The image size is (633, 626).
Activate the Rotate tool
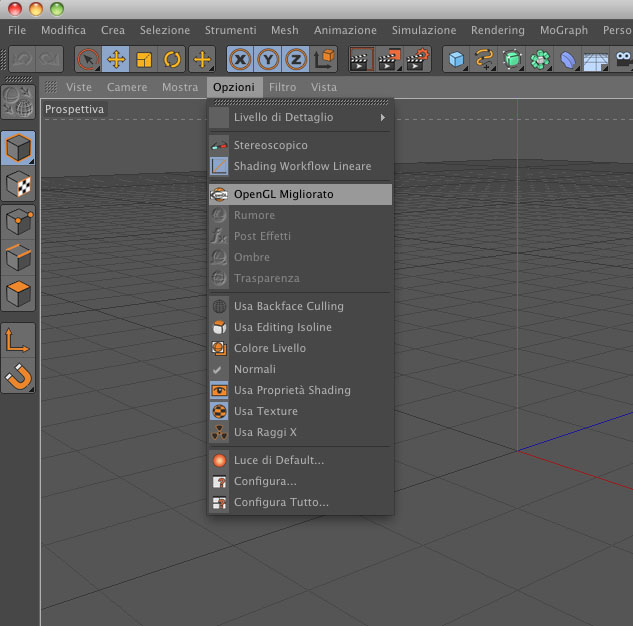pyautogui.click(x=172, y=59)
